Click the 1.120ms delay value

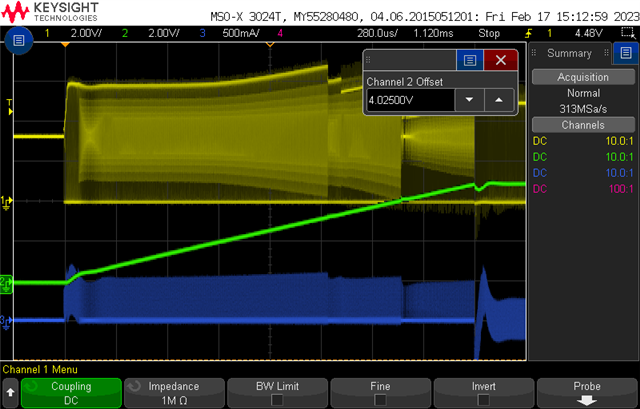pos(433,33)
